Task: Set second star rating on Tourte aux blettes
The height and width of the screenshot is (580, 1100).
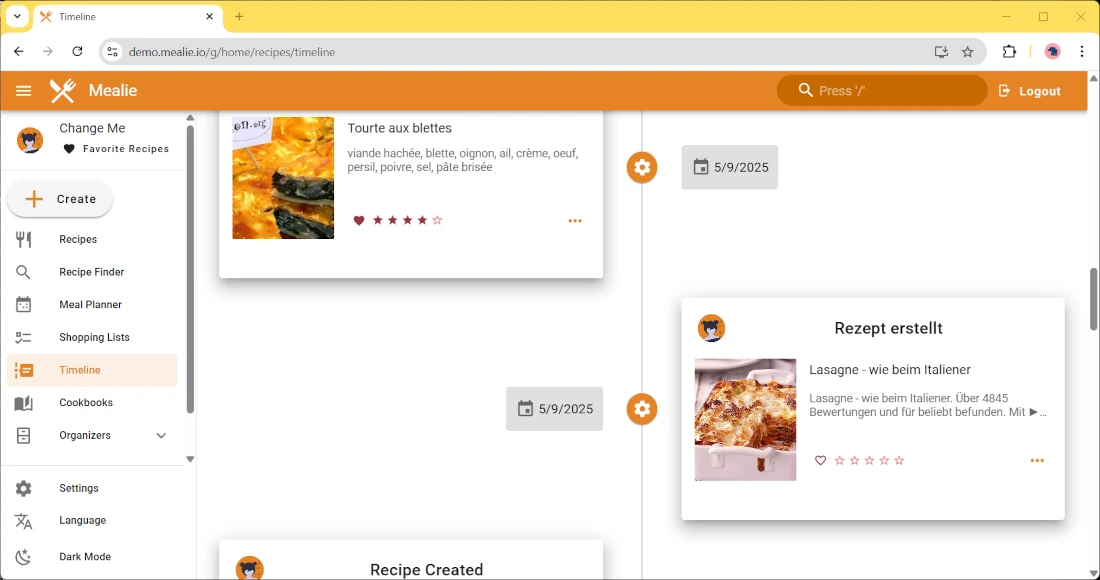Action: point(392,220)
